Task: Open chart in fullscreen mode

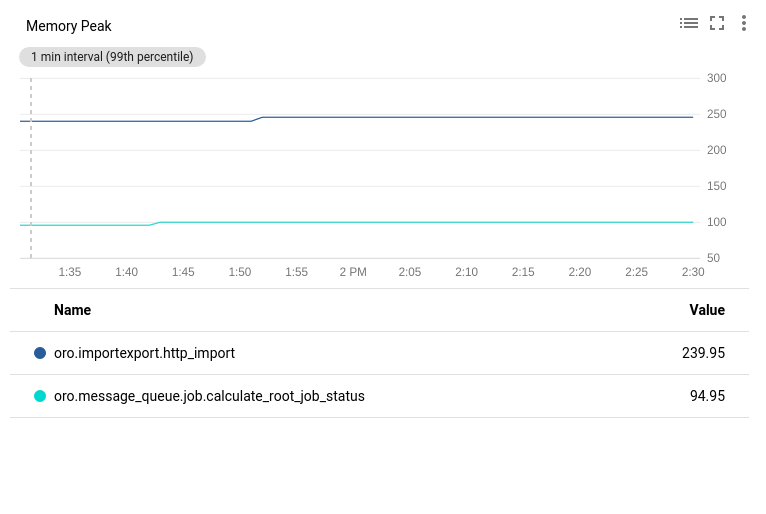Action: click(716, 23)
